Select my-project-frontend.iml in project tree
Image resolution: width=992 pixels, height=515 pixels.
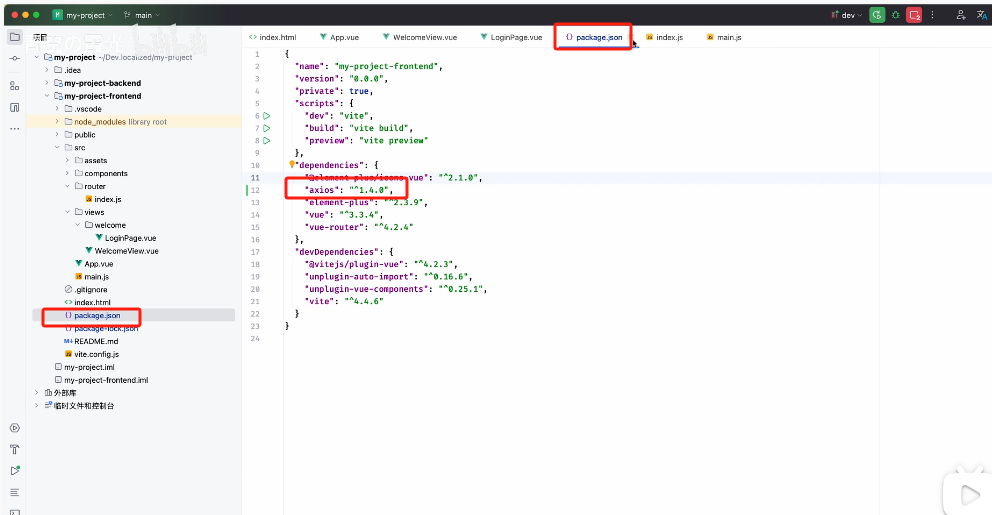point(106,380)
